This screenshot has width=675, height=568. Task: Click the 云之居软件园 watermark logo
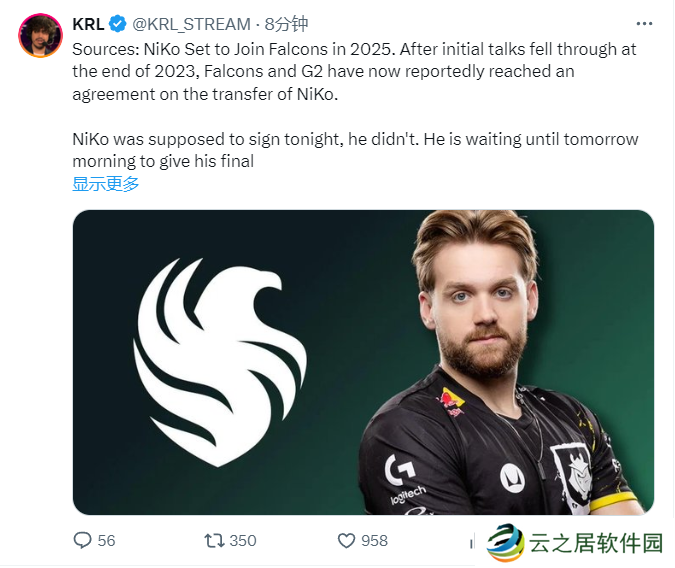click(505, 542)
